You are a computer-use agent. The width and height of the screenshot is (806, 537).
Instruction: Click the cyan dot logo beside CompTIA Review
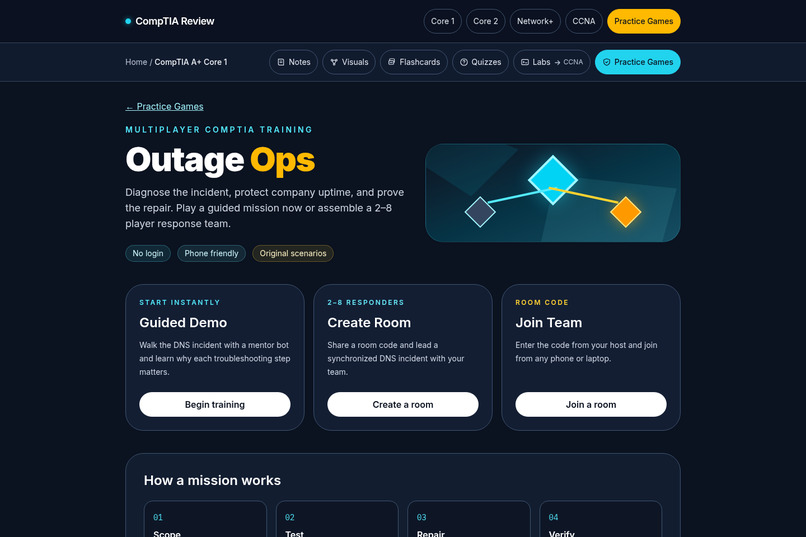point(128,21)
